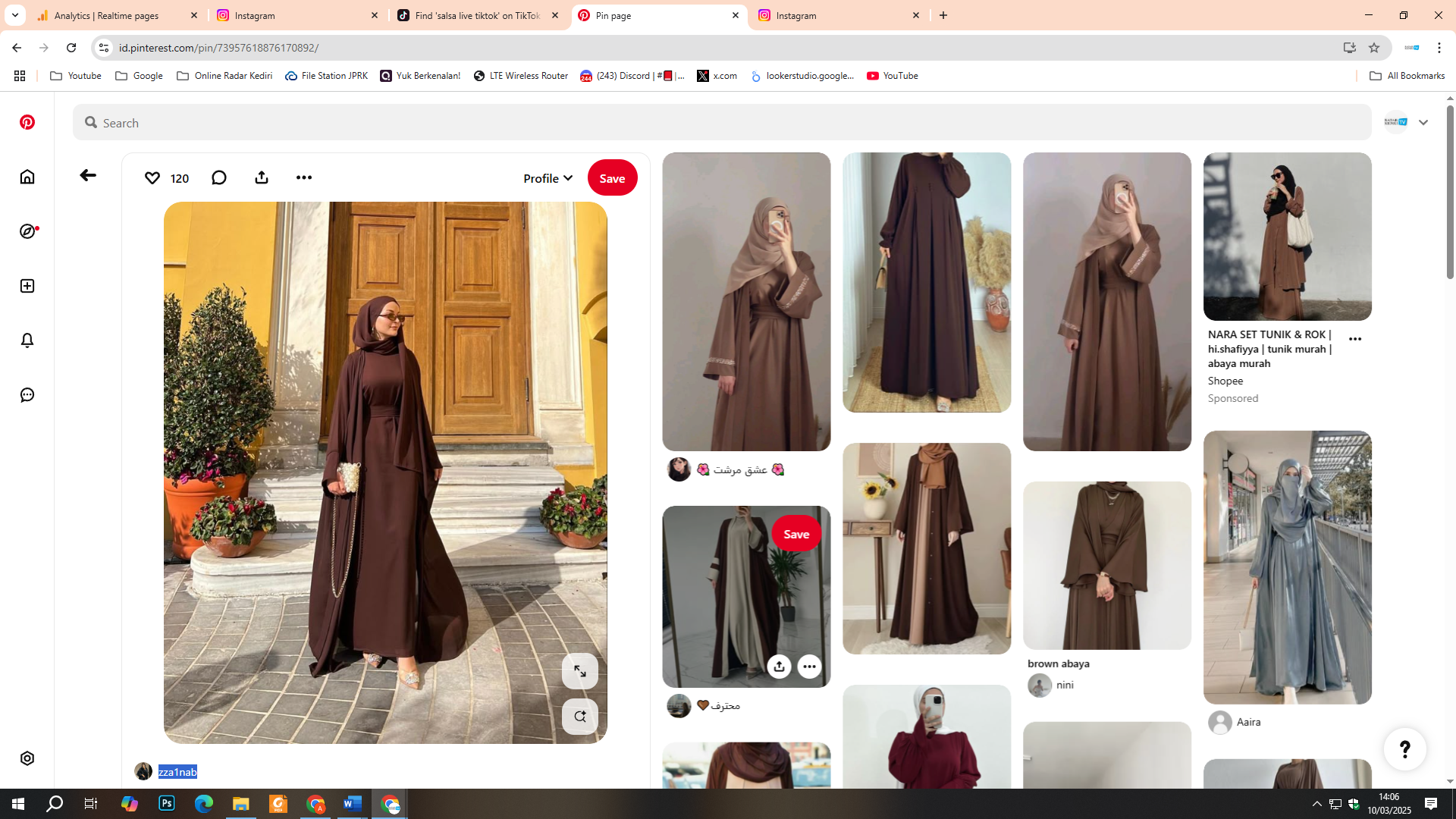1456x819 pixels.
Task: Expand the account chevron menu
Action: tap(1423, 123)
